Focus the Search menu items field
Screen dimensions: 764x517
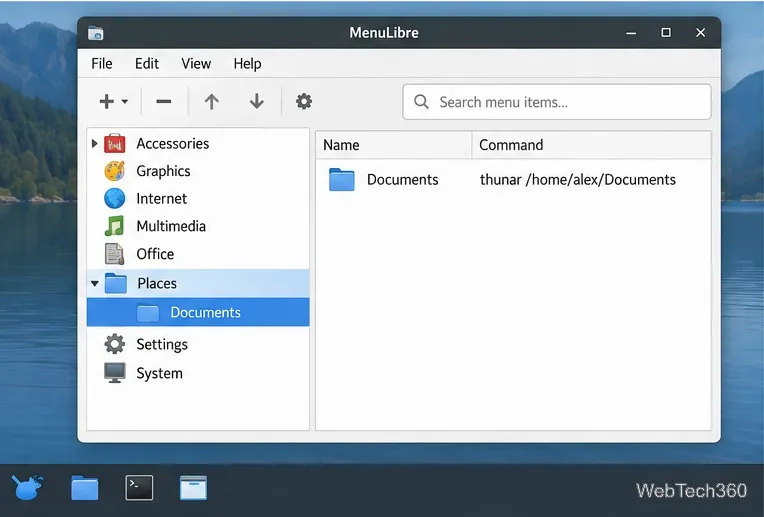pos(556,102)
